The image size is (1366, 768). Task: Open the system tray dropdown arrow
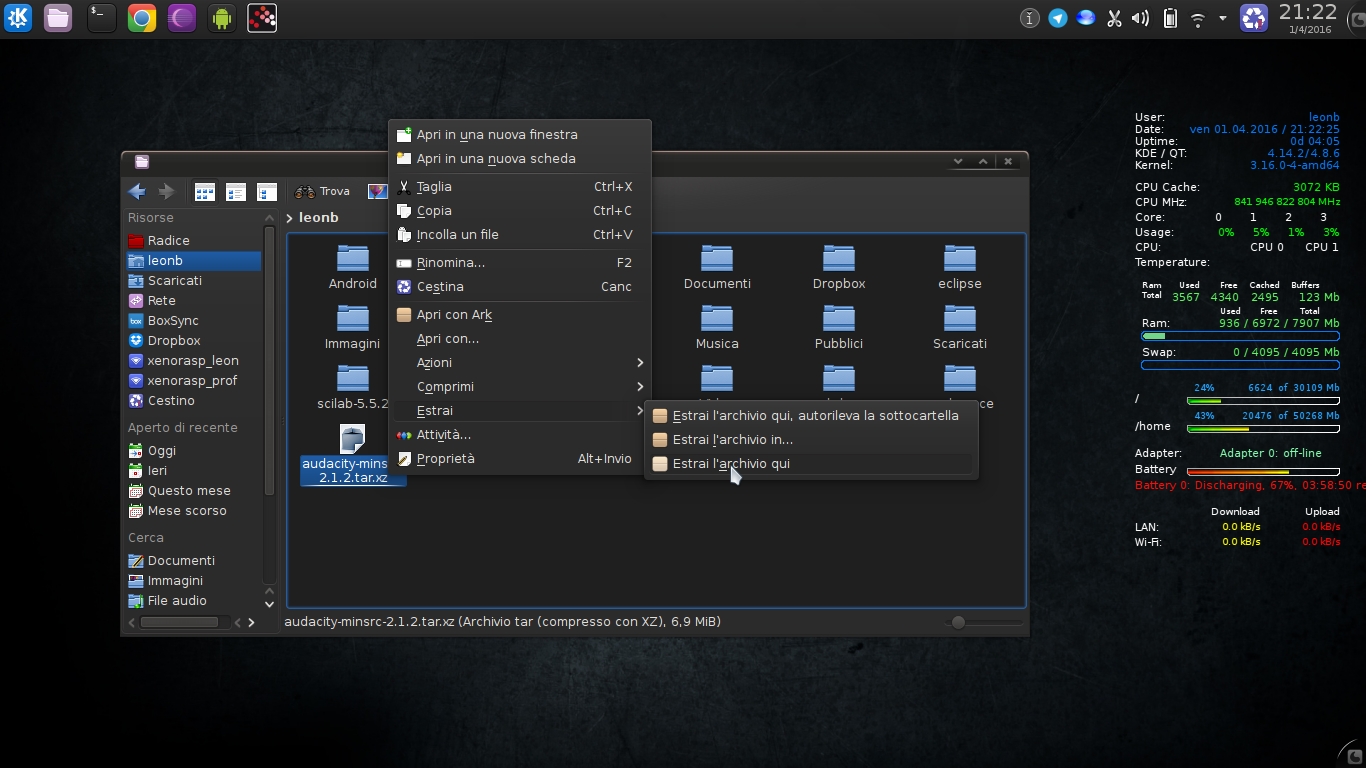1222,17
